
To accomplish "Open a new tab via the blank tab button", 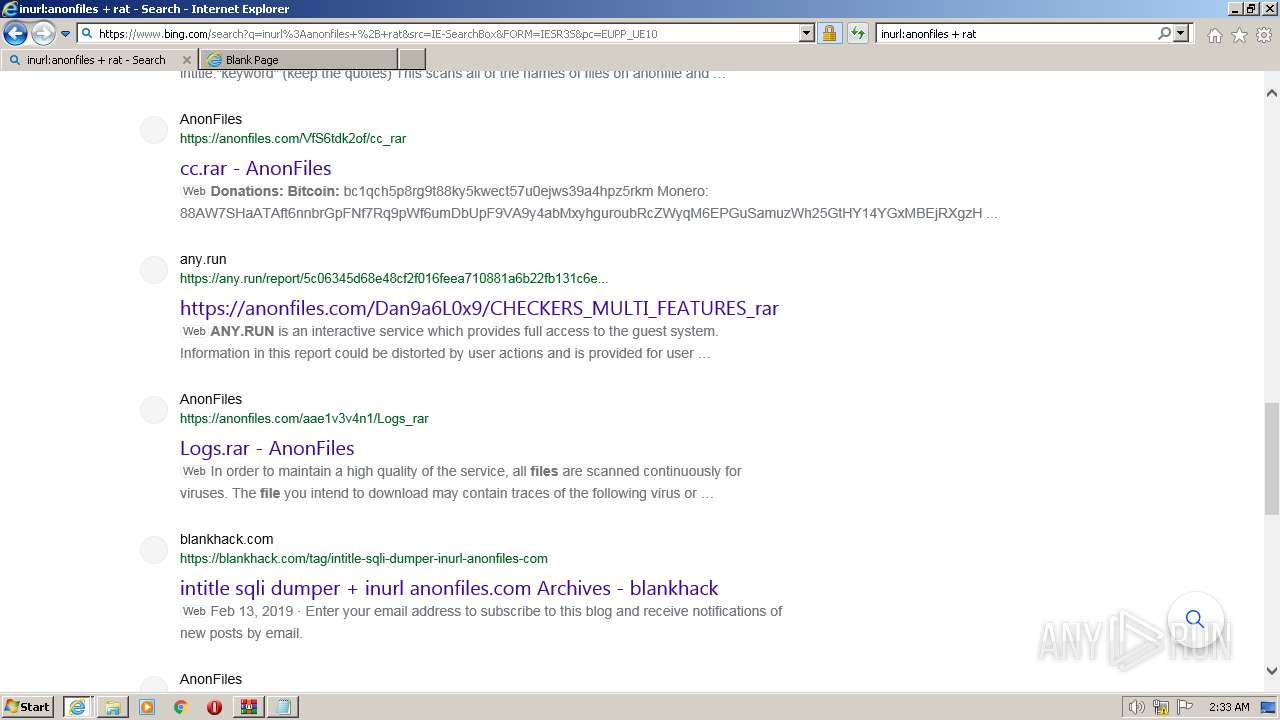I will [x=412, y=60].
